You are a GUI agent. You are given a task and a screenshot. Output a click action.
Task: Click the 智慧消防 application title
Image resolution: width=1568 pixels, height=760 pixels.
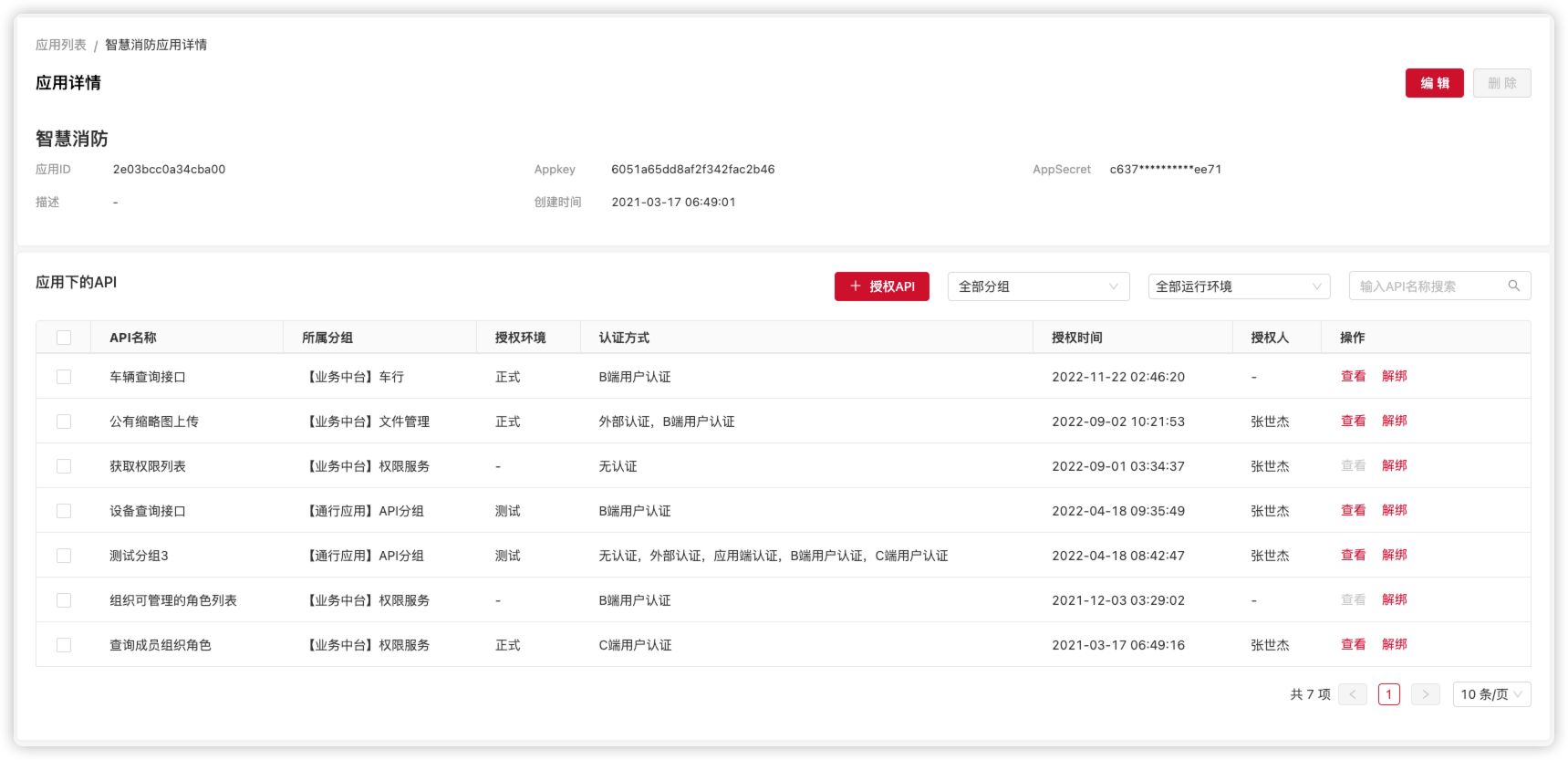pos(72,139)
